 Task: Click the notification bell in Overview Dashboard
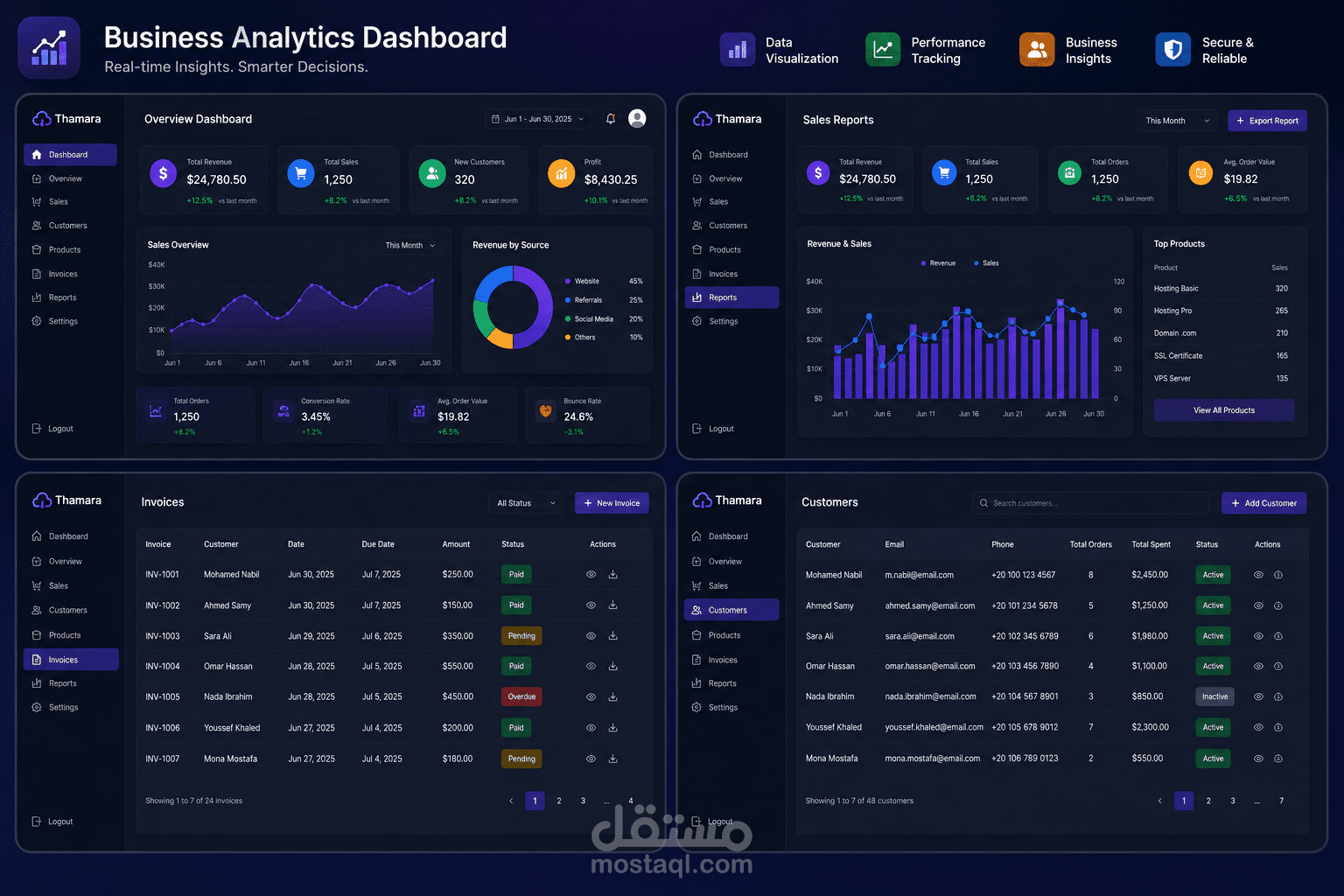click(x=611, y=118)
